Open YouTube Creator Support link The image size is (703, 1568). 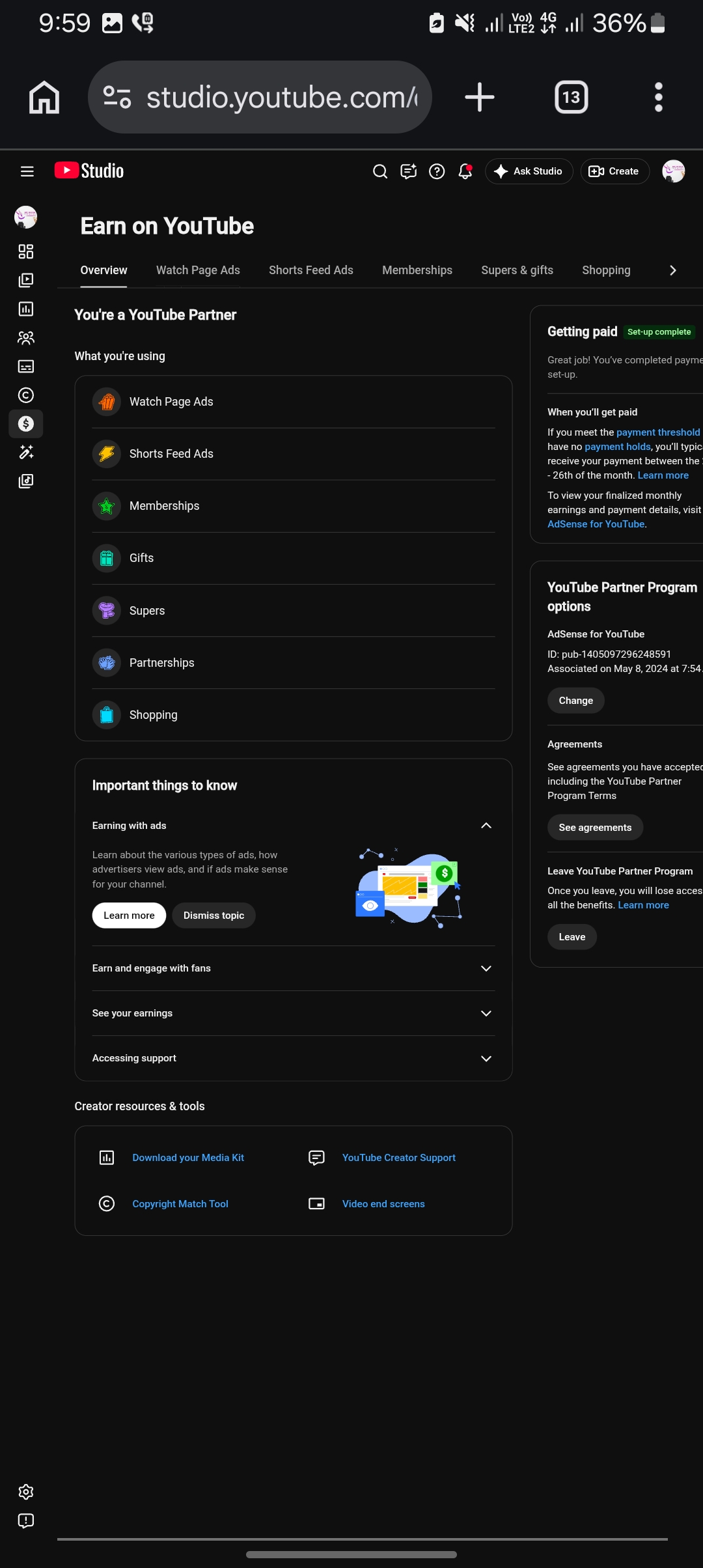pyautogui.click(x=399, y=1158)
